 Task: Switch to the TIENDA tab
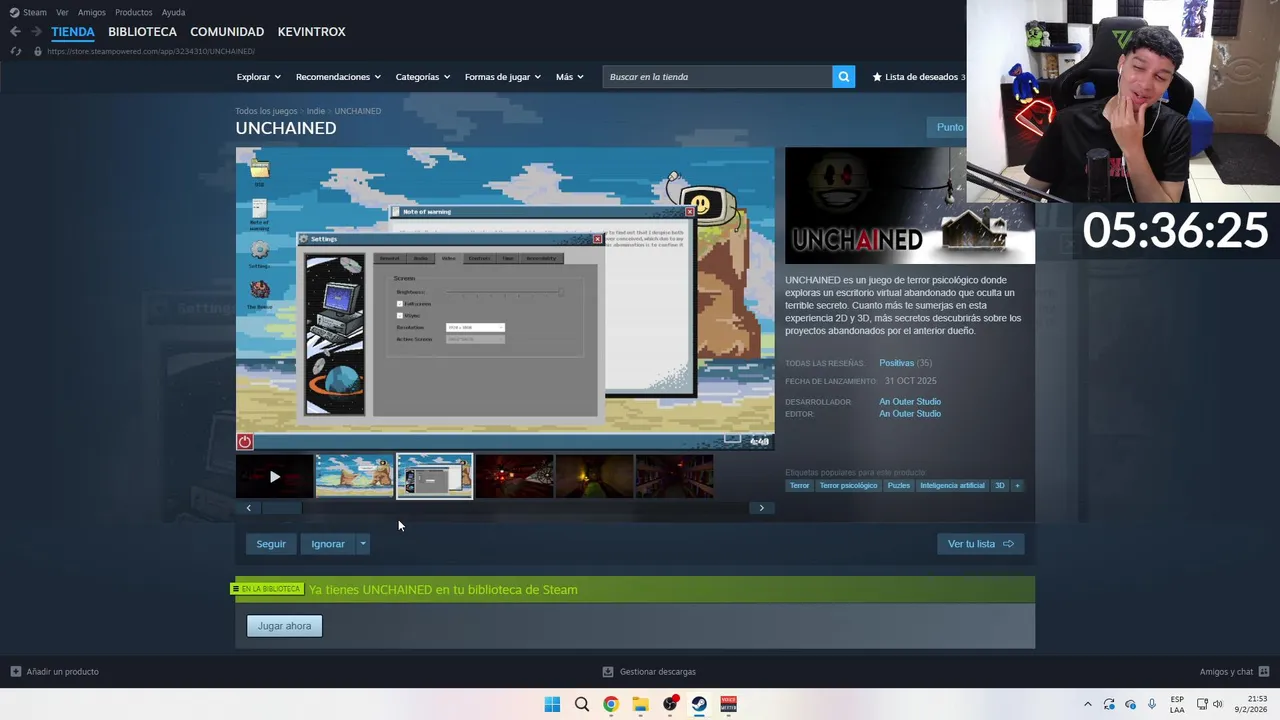pos(73,32)
